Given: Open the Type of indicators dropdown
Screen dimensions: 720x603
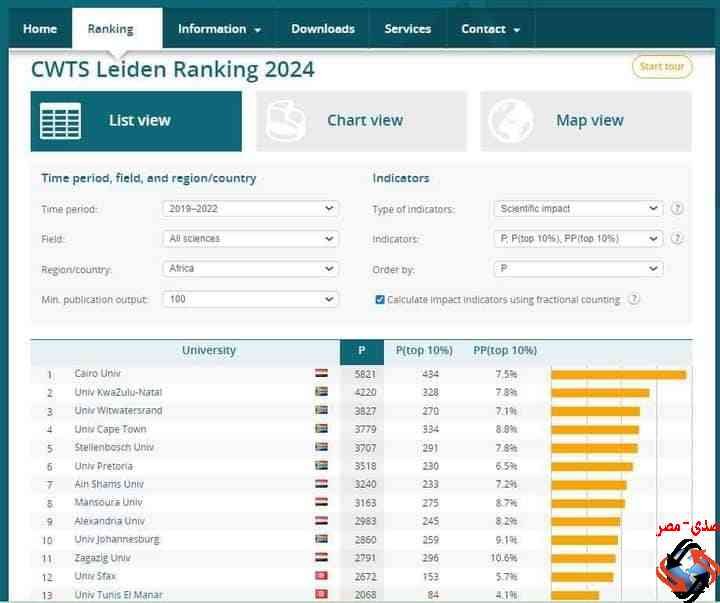Looking at the screenshot, I should pyautogui.click(x=578, y=209).
